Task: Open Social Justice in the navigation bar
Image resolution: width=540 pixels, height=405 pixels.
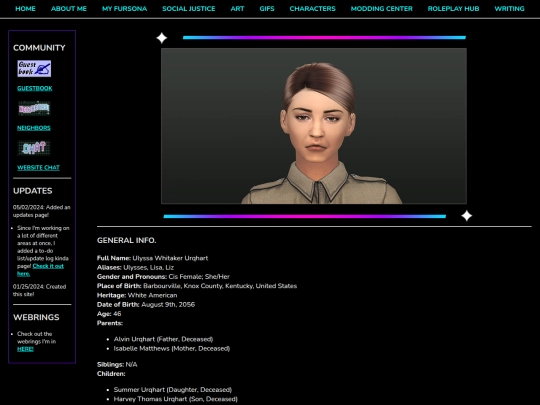Action: pos(189,9)
